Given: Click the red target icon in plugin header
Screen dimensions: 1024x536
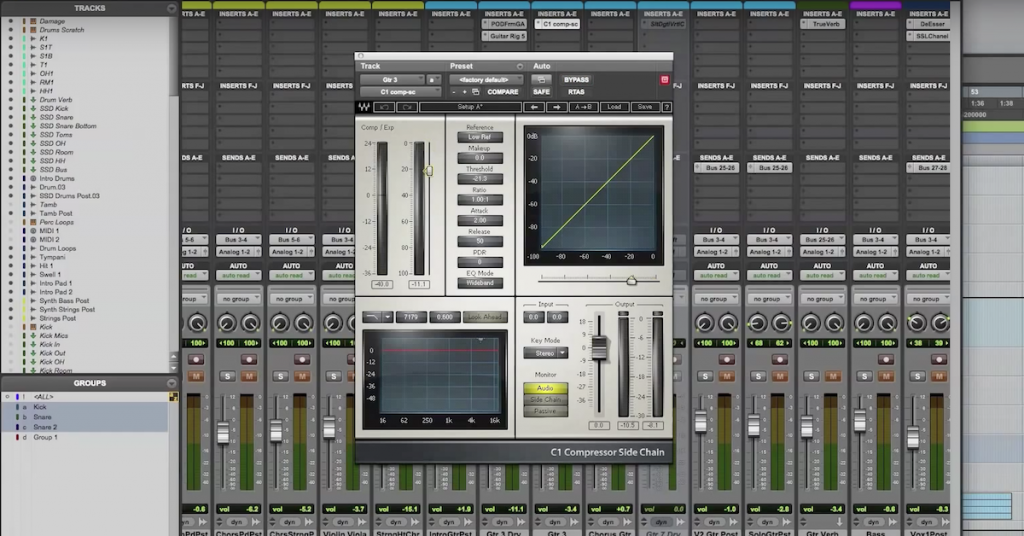Looking at the screenshot, I should 664,80.
